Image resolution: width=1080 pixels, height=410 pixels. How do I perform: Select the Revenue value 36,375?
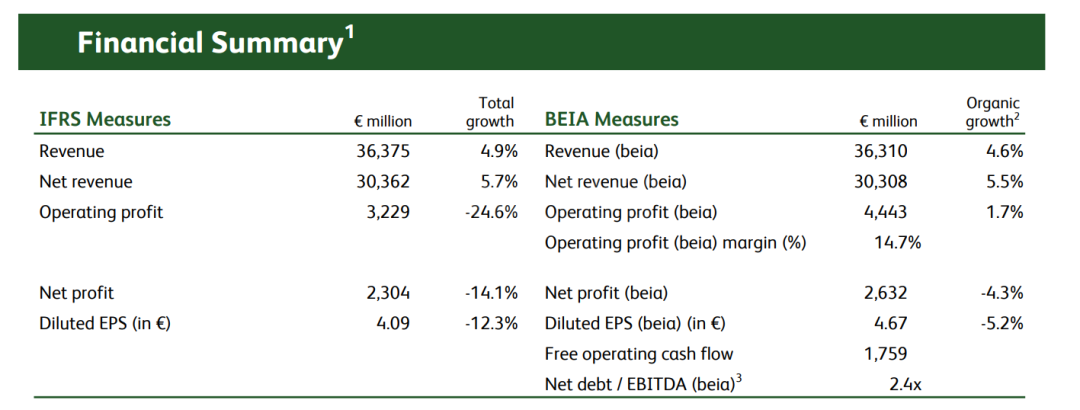click(388, 152)
